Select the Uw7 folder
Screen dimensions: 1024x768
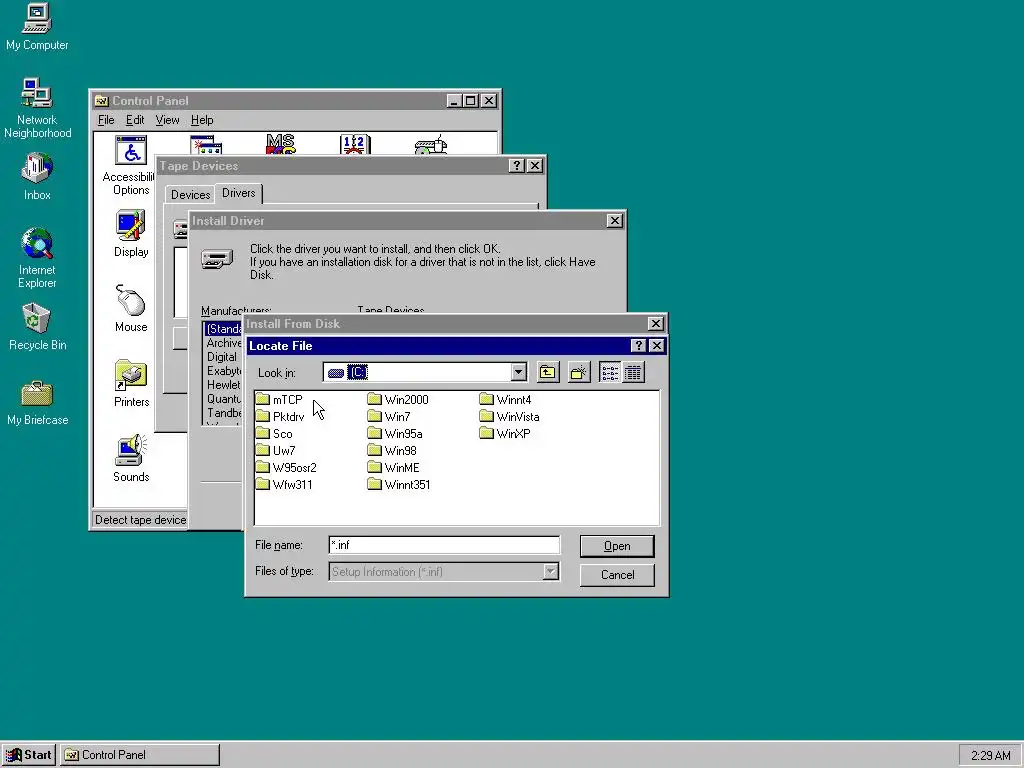point(276,451)
